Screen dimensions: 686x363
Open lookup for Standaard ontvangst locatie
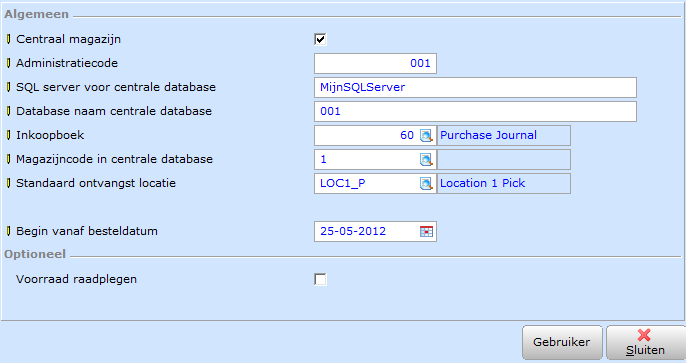[x=426, y=184]
